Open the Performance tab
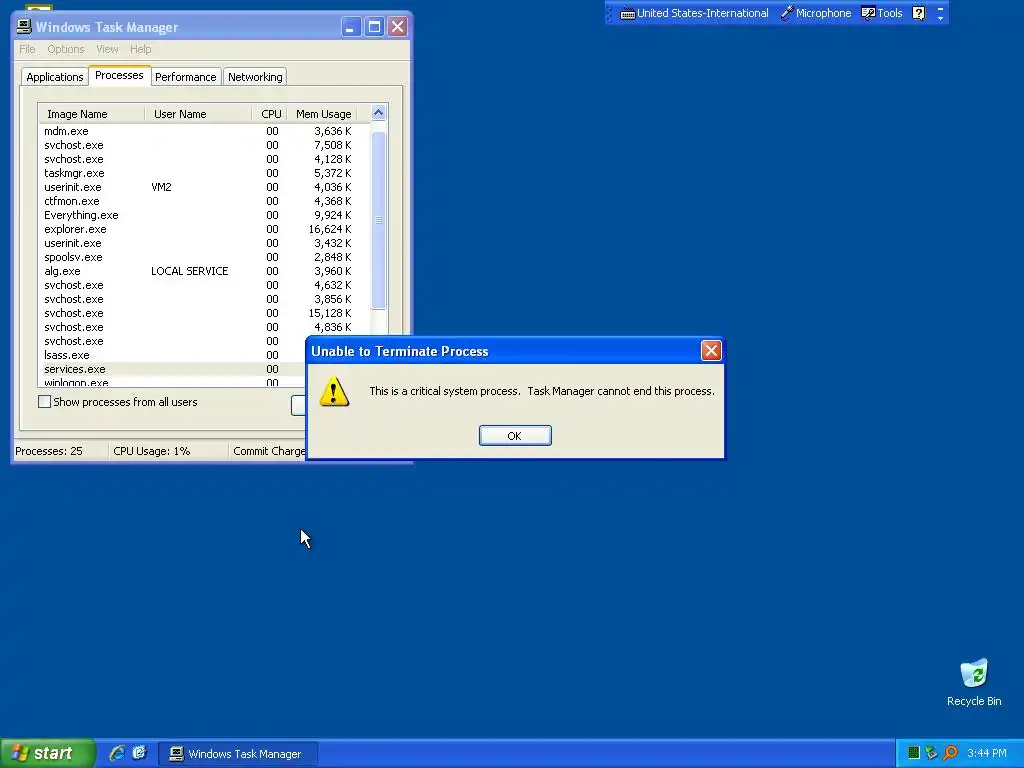This screenshot has height=768, width=1024. click(x=185, y=76)
